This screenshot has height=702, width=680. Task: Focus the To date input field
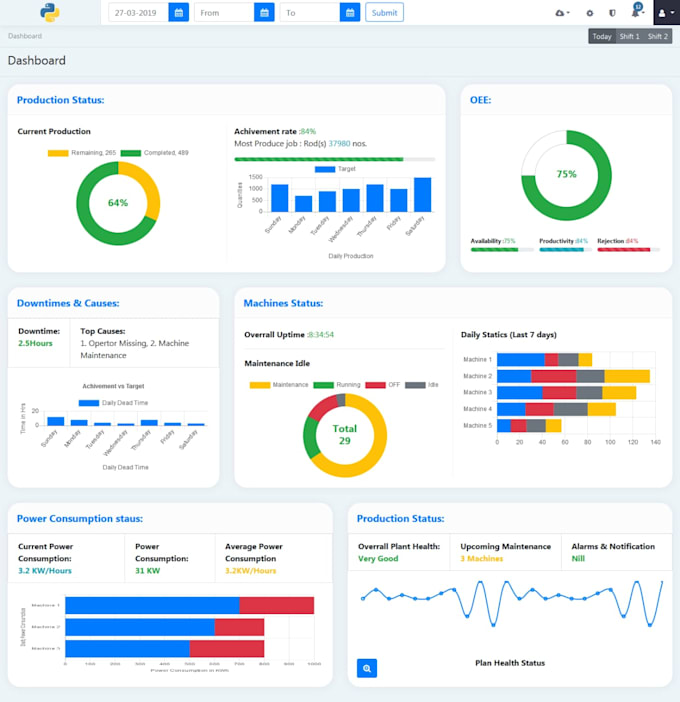(x=310, y=13)
